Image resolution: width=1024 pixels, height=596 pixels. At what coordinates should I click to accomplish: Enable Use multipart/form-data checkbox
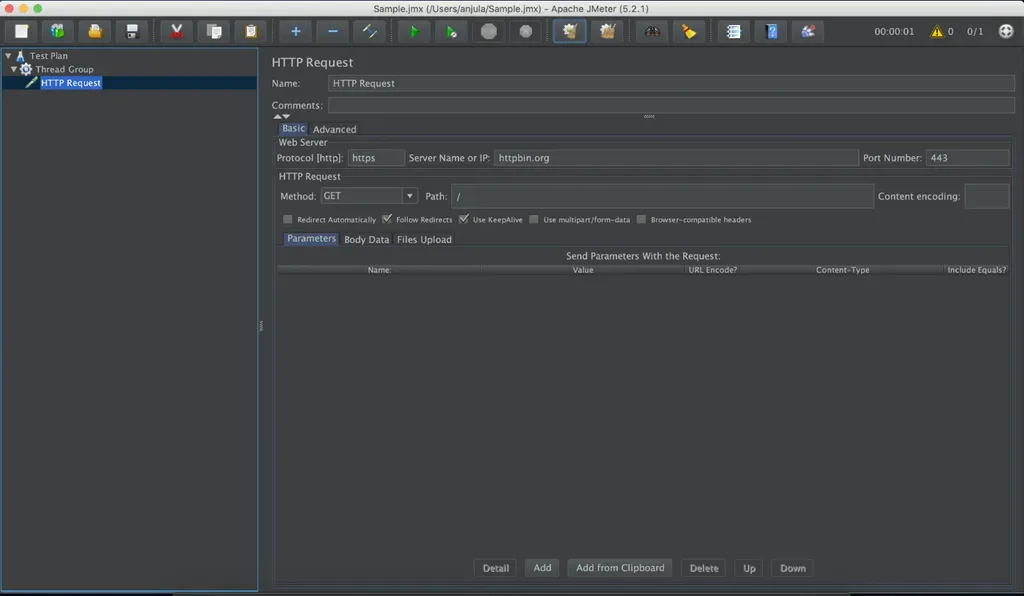click(x=534, y=219)
